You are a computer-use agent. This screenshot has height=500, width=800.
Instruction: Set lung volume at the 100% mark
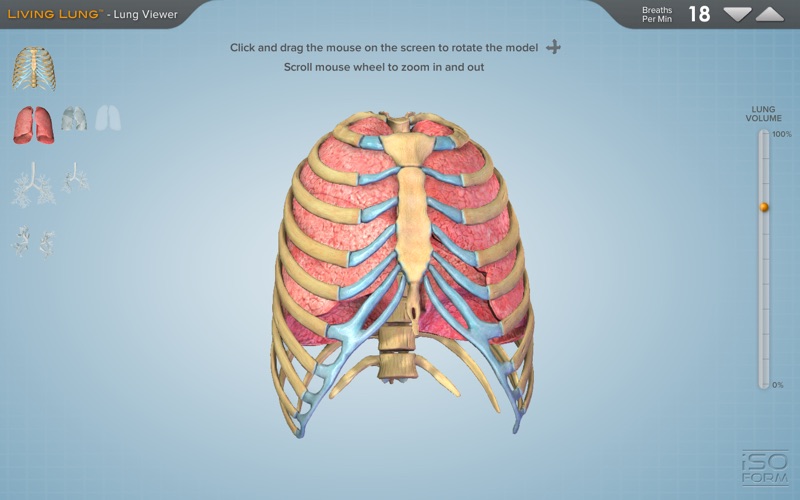coord(764,134)
